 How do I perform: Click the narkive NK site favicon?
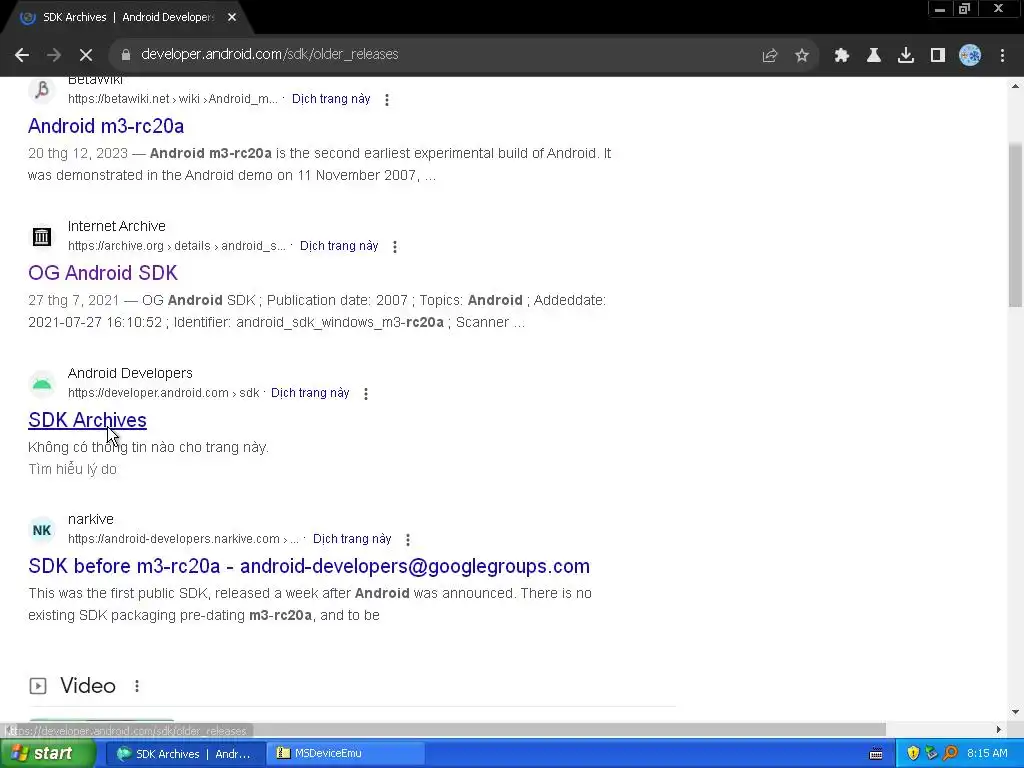tap(42, 530)
